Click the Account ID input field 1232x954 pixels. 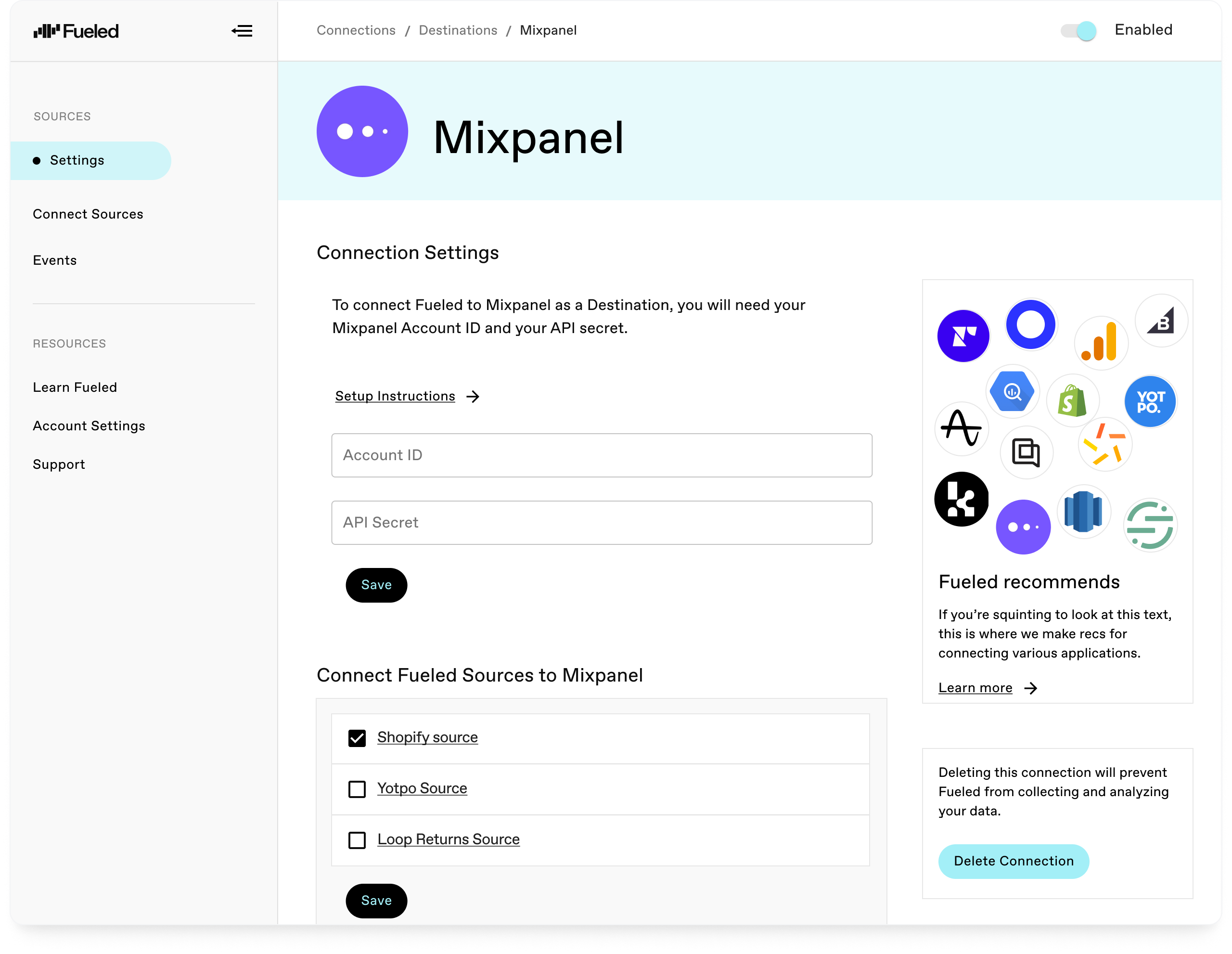point(601,454)
